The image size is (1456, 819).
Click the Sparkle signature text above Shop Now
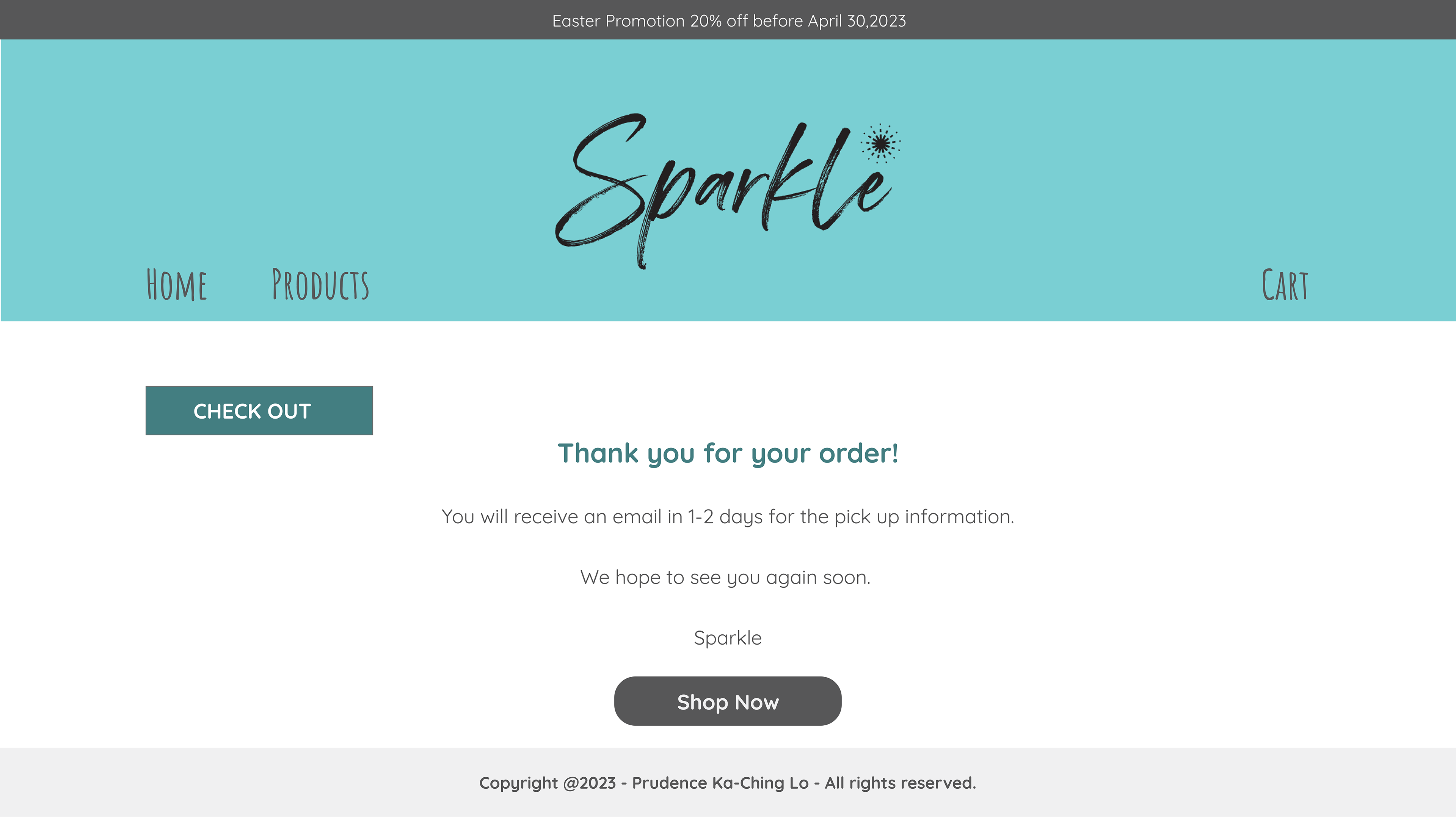(728, 638)
